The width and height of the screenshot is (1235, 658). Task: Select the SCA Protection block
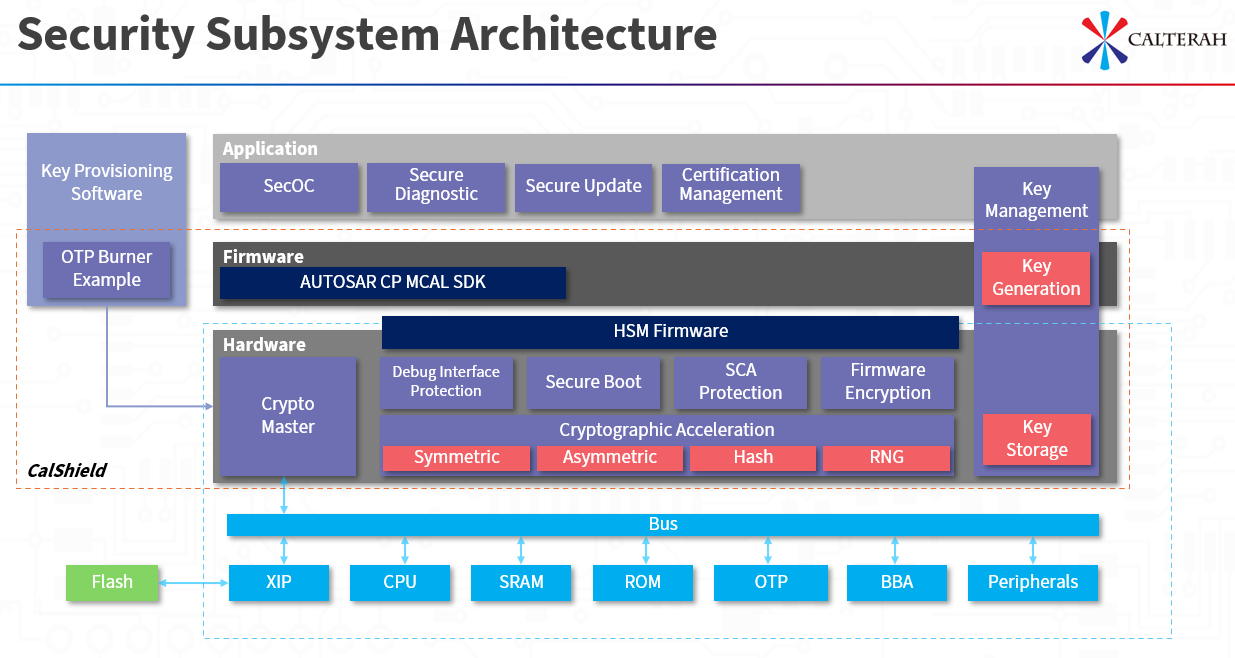740,383
